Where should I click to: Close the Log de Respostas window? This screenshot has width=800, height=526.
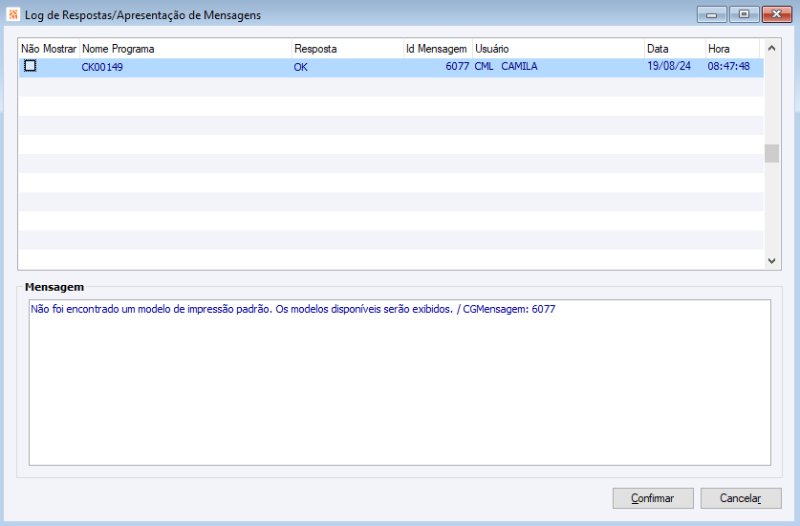point(777,14)
